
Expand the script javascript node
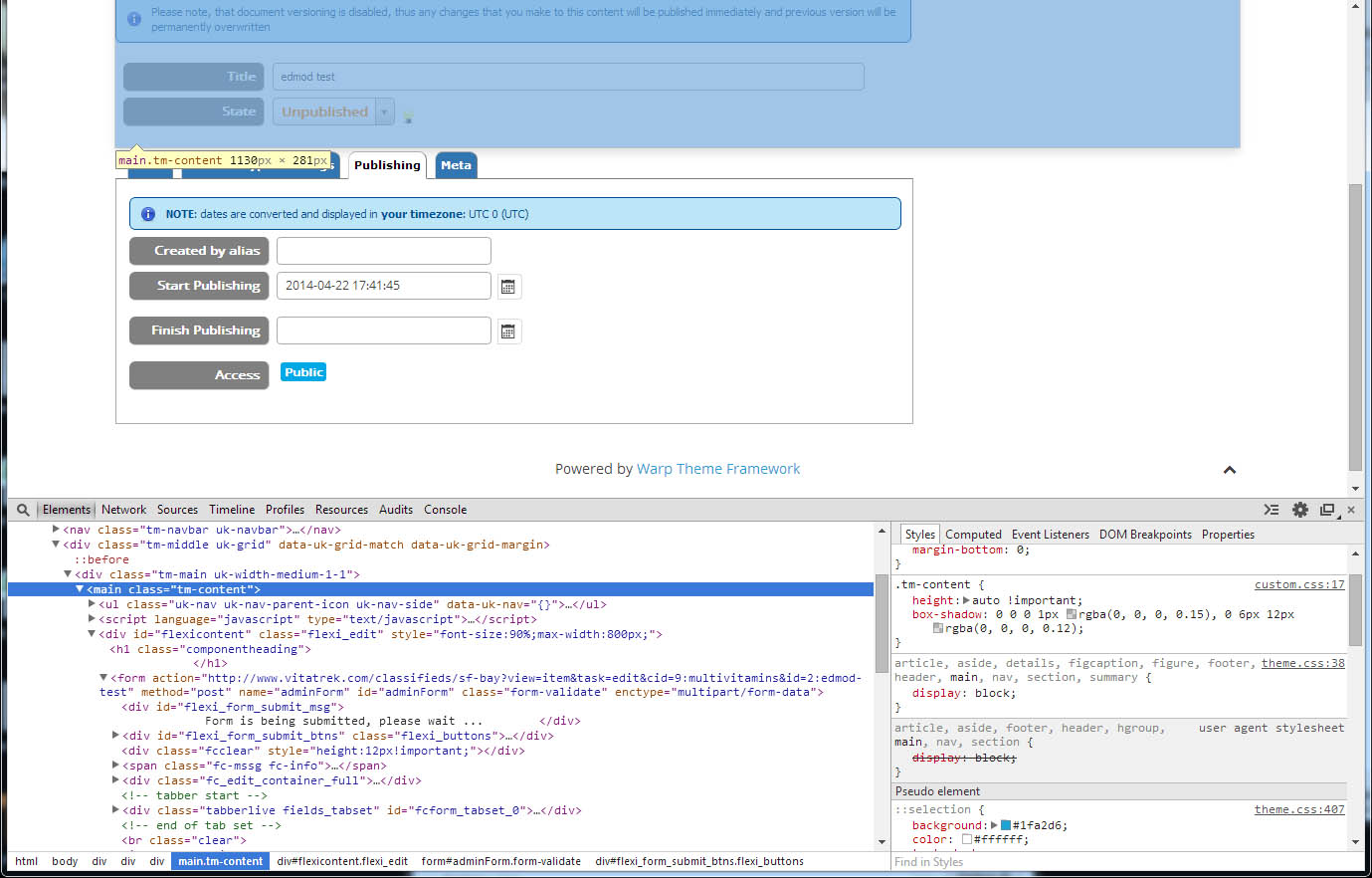pyautogui.click(x=92, y=619)
